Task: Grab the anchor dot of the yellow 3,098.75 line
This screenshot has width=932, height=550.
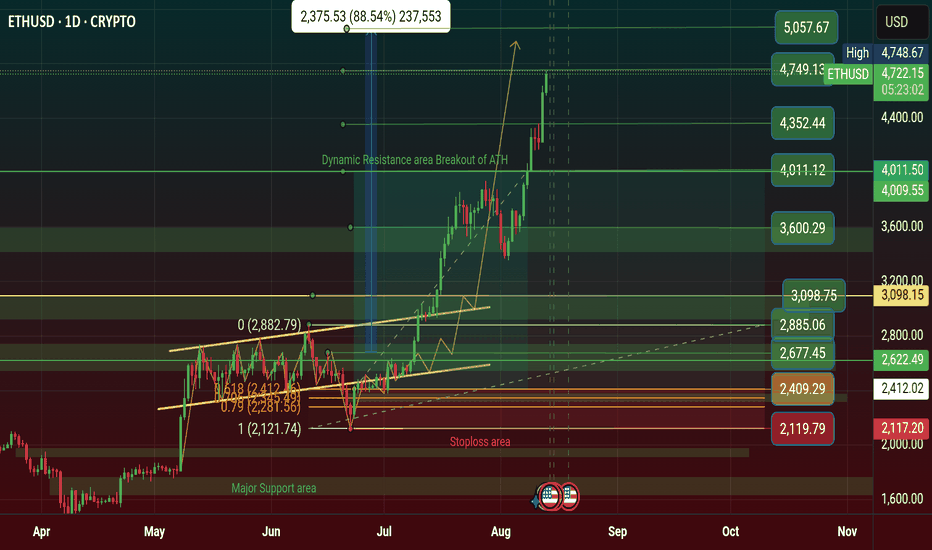Action: point(313,295)
